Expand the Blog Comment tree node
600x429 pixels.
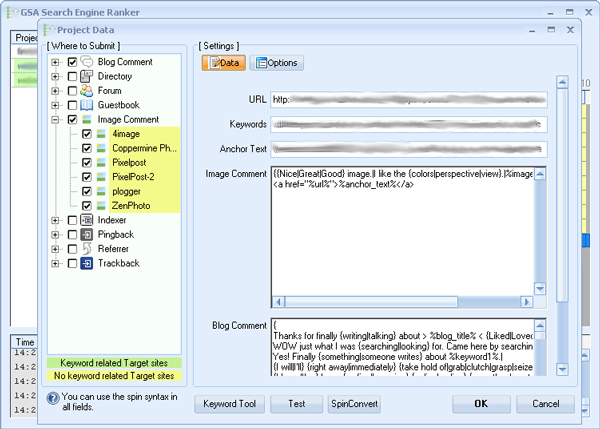tap(55, 62)
